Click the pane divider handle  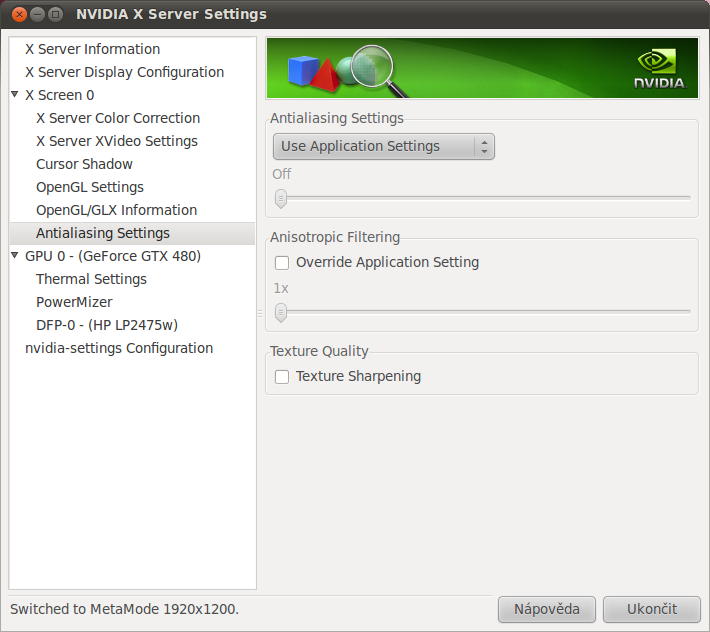click(x=260, y=313)
